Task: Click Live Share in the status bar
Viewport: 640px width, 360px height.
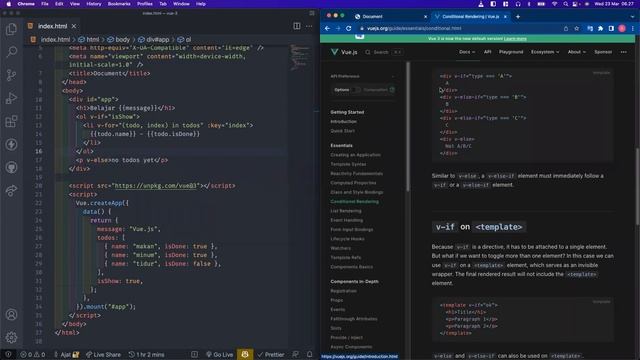Action: click(103, 355)
